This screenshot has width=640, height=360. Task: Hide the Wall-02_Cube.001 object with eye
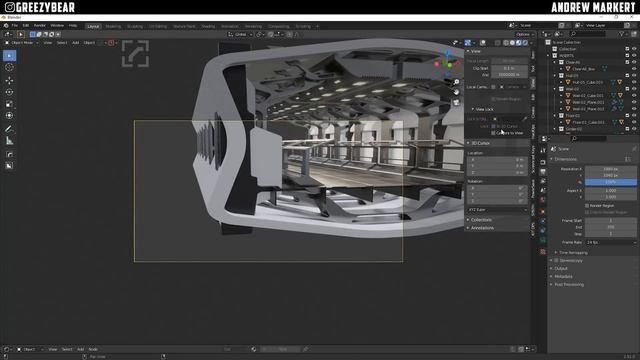pos(634,96)
